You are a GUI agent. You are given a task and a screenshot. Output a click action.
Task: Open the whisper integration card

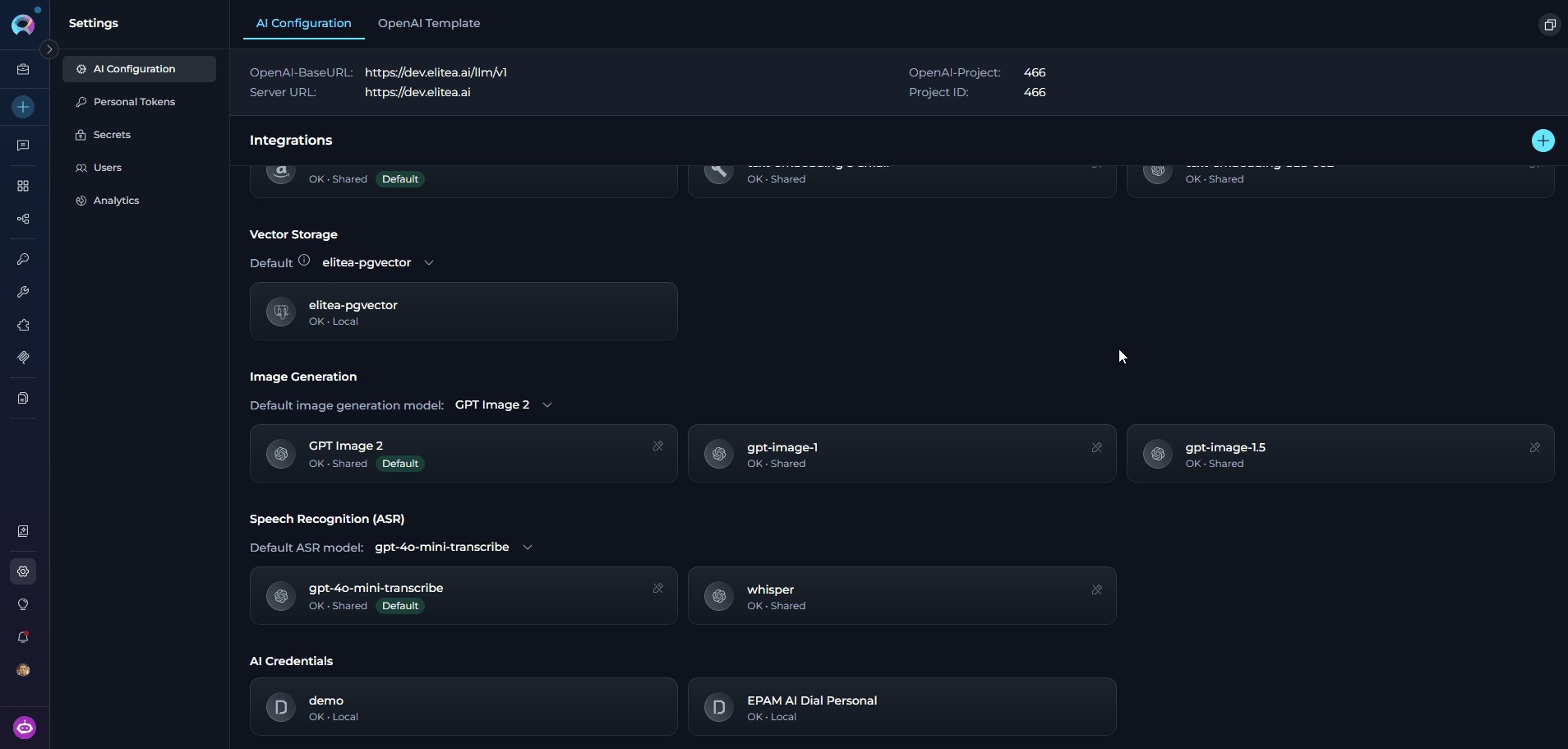point(902,596)
